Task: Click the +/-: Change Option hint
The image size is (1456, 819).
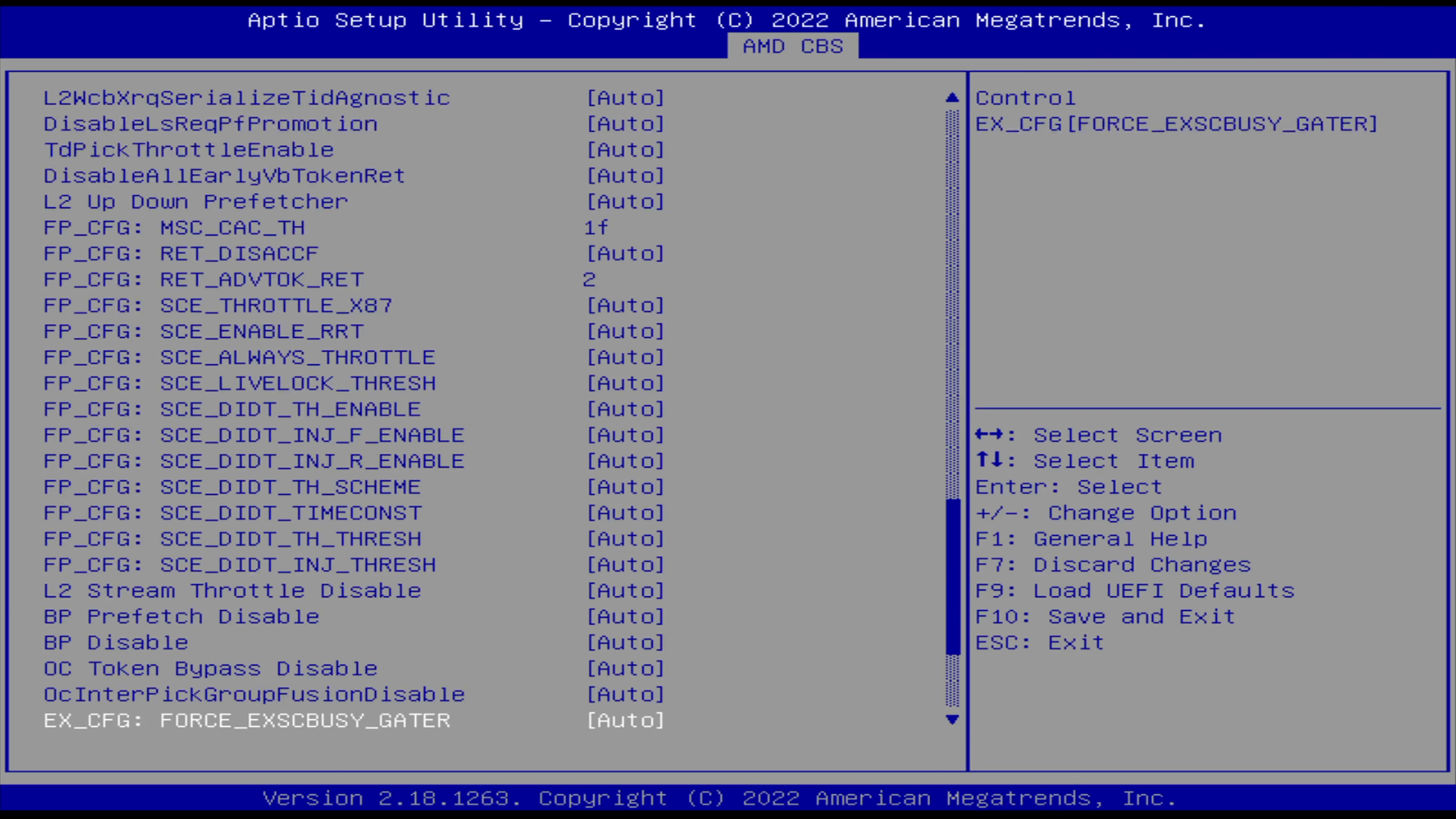Action: point(1106,513)
